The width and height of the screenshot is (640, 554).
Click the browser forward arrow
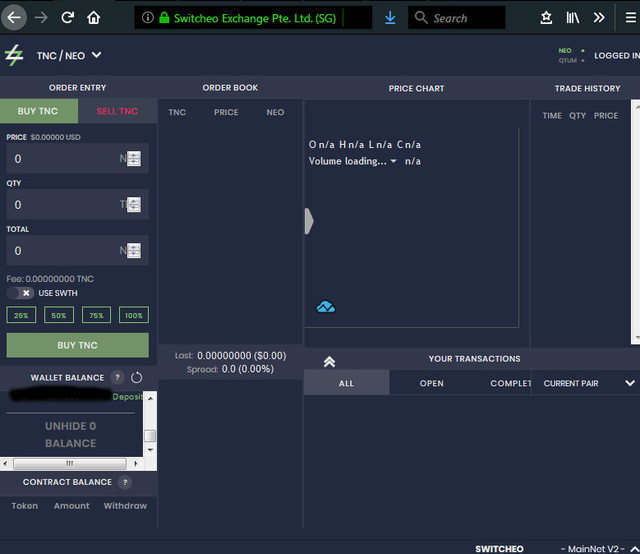tap(41, 18)
